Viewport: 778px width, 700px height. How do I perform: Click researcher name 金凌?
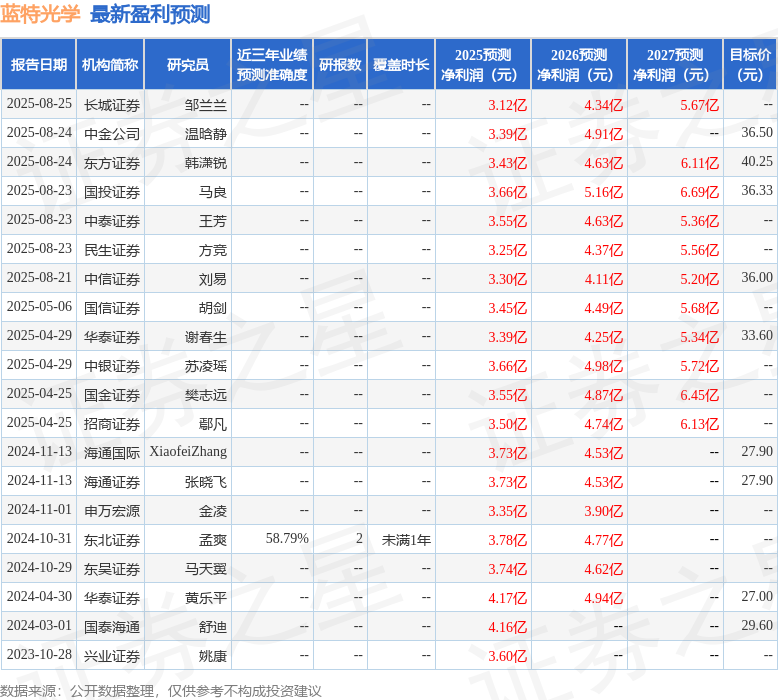tap(212, 511)
